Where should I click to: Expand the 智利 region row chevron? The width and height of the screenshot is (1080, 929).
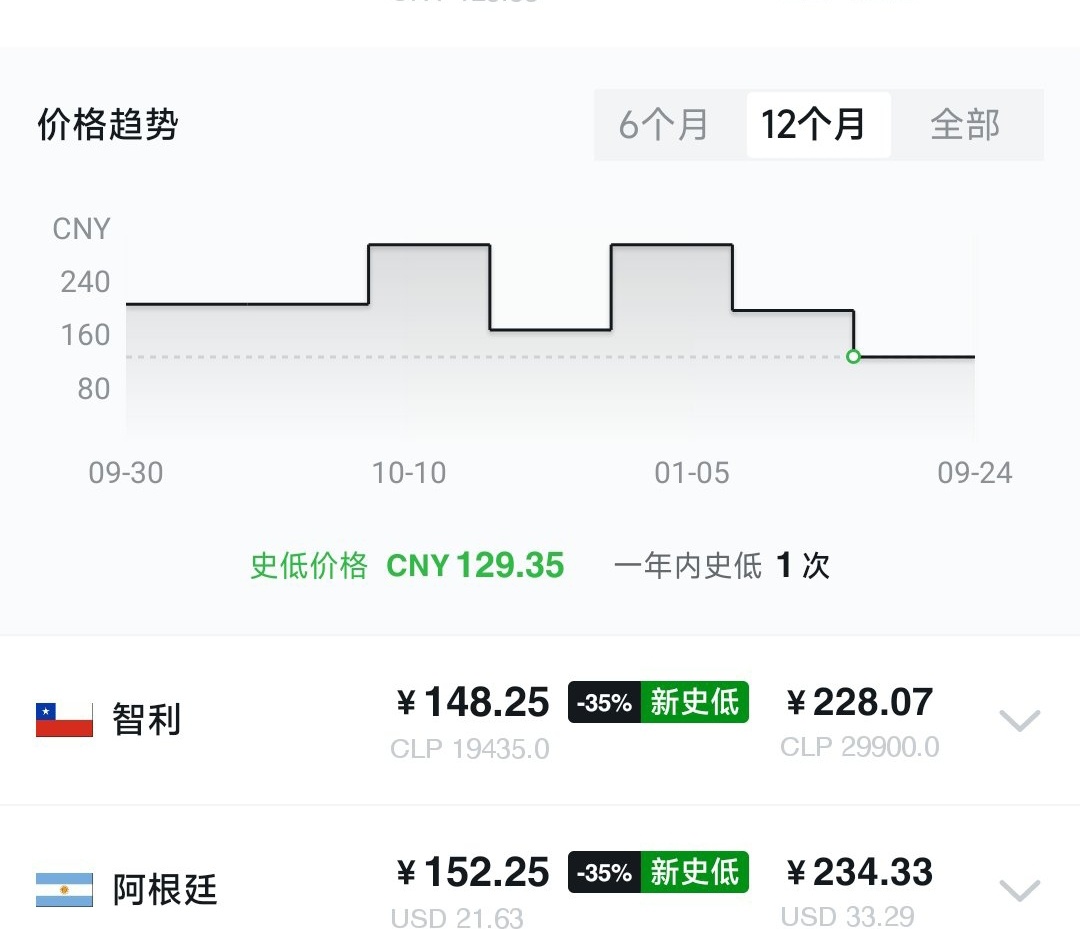[x=1019, y=720]
